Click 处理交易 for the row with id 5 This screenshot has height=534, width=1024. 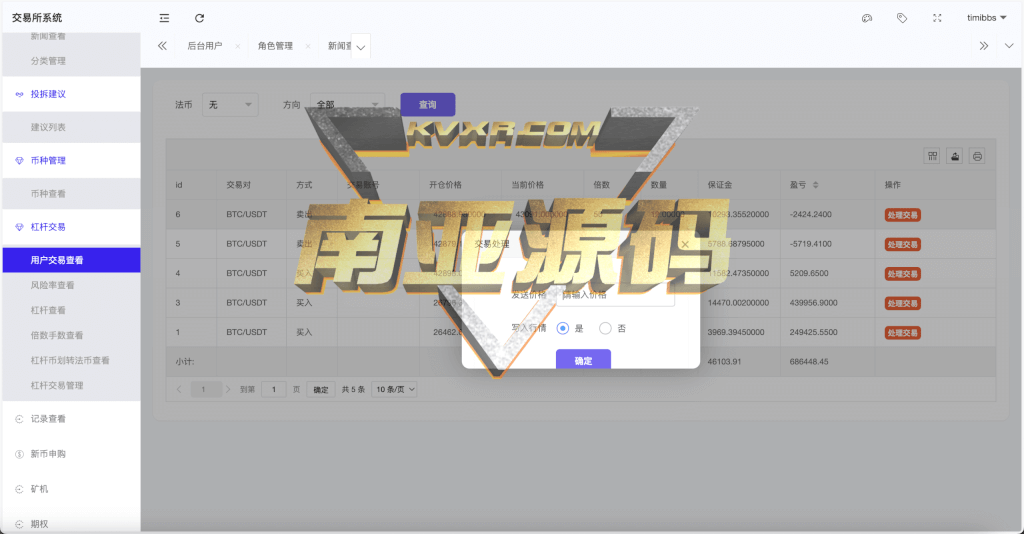[x=903, y=244]
